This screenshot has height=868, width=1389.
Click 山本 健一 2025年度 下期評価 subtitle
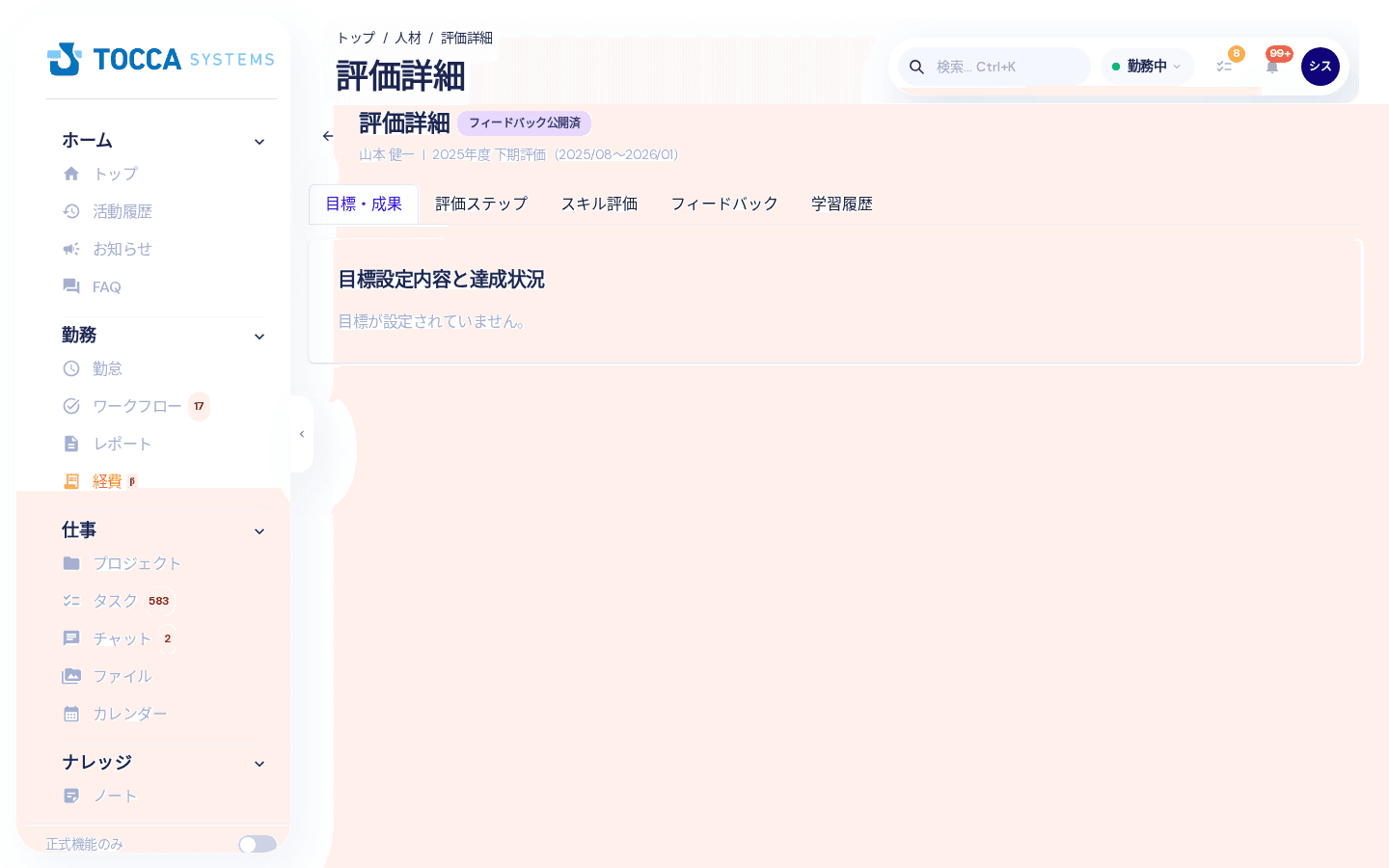tap(519, 154)
